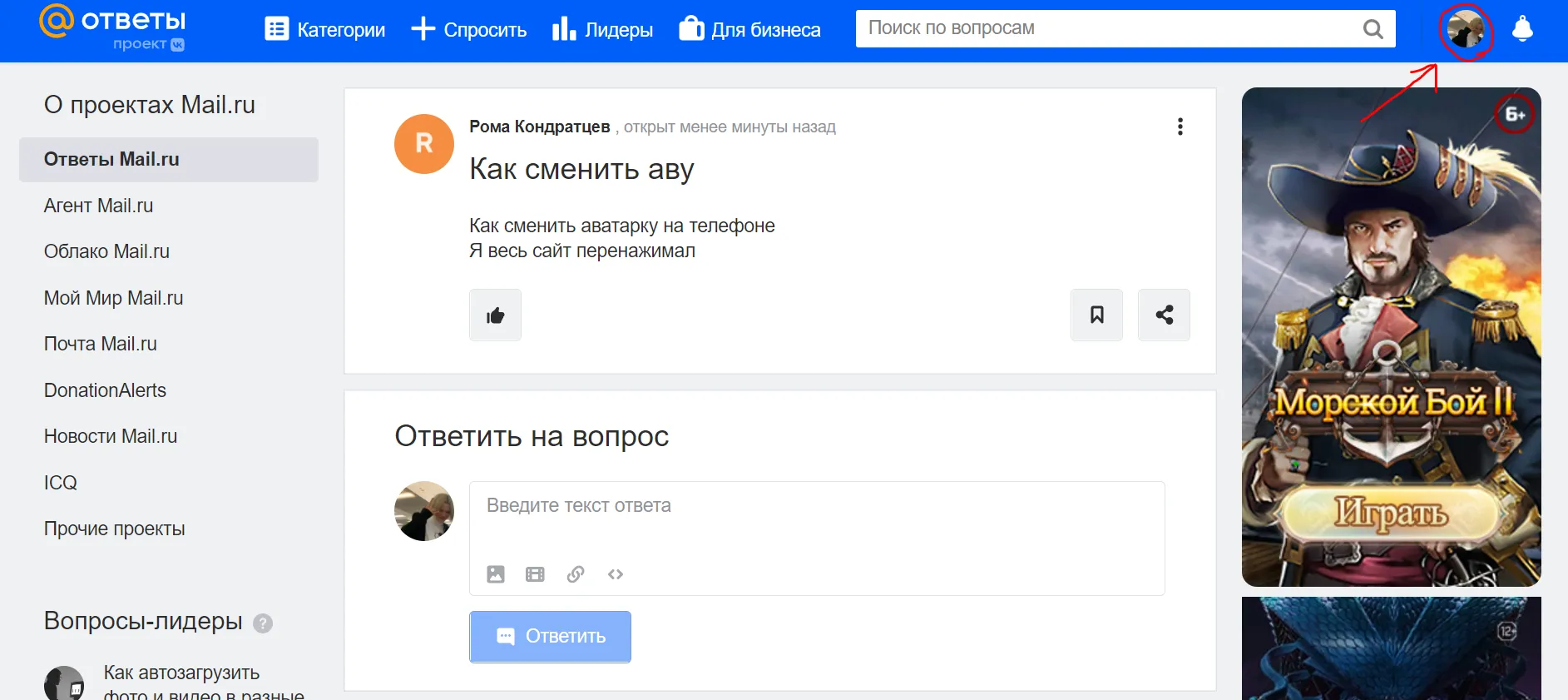Select Прочие проекты category

[x=115, y=529]
